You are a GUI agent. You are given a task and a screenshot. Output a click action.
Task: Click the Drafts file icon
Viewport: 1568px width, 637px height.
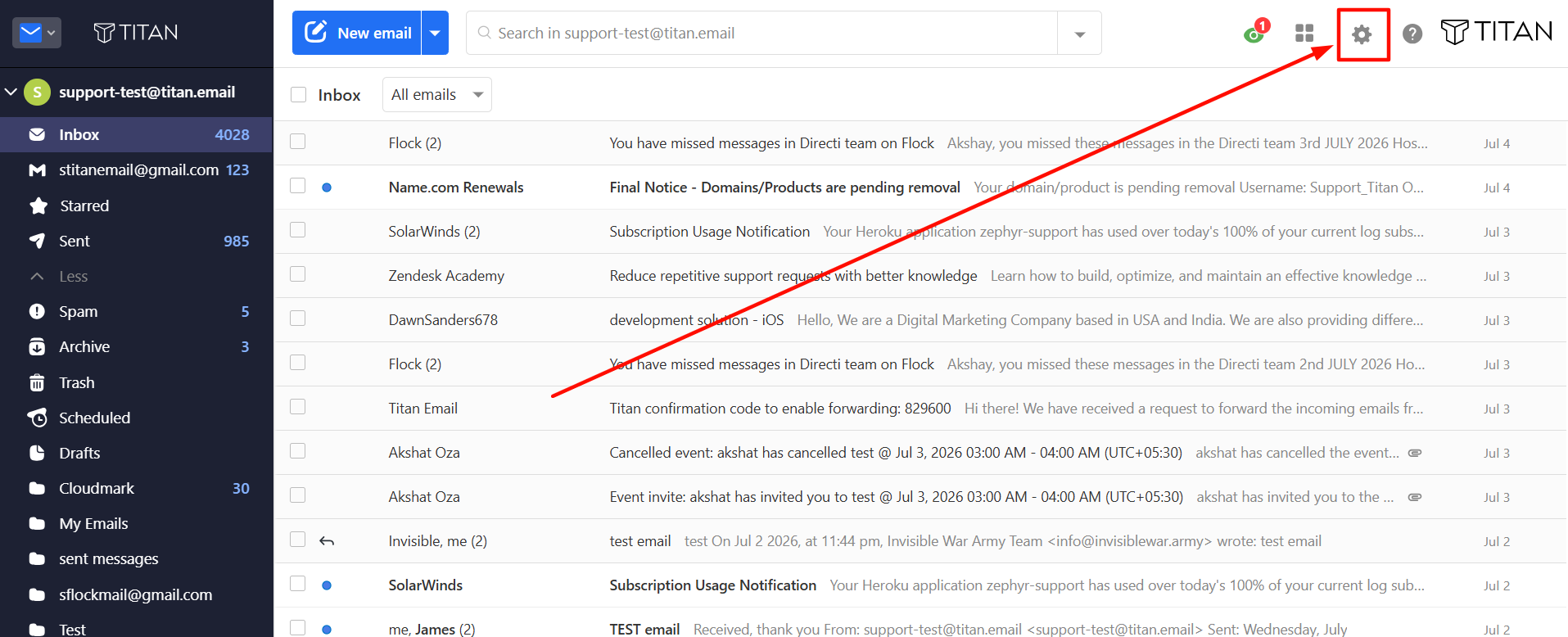tap(38, 453)
